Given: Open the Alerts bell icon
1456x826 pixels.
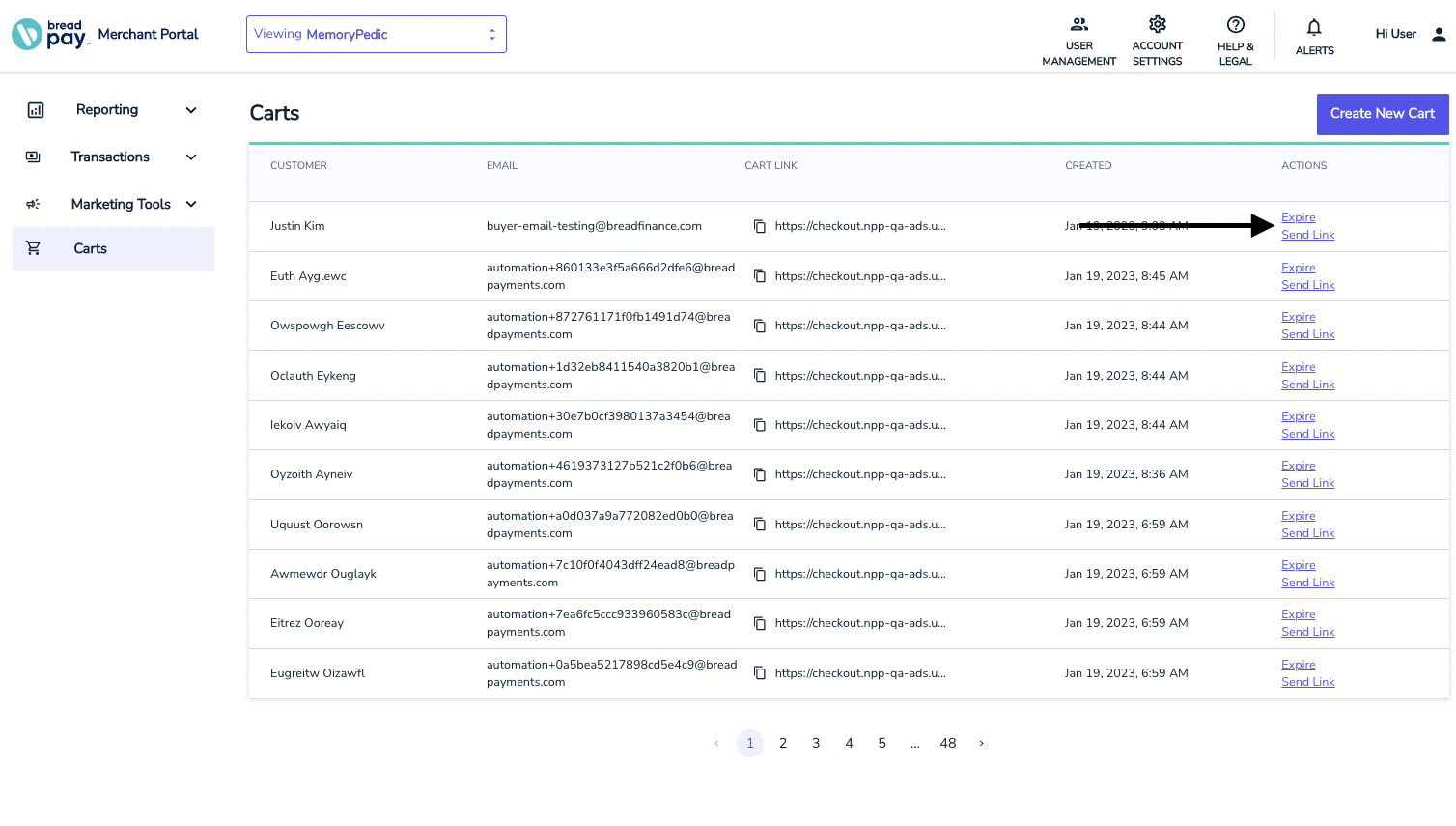Looking at the screenshot, I should pyautogui.click(x=1314, y=27).
